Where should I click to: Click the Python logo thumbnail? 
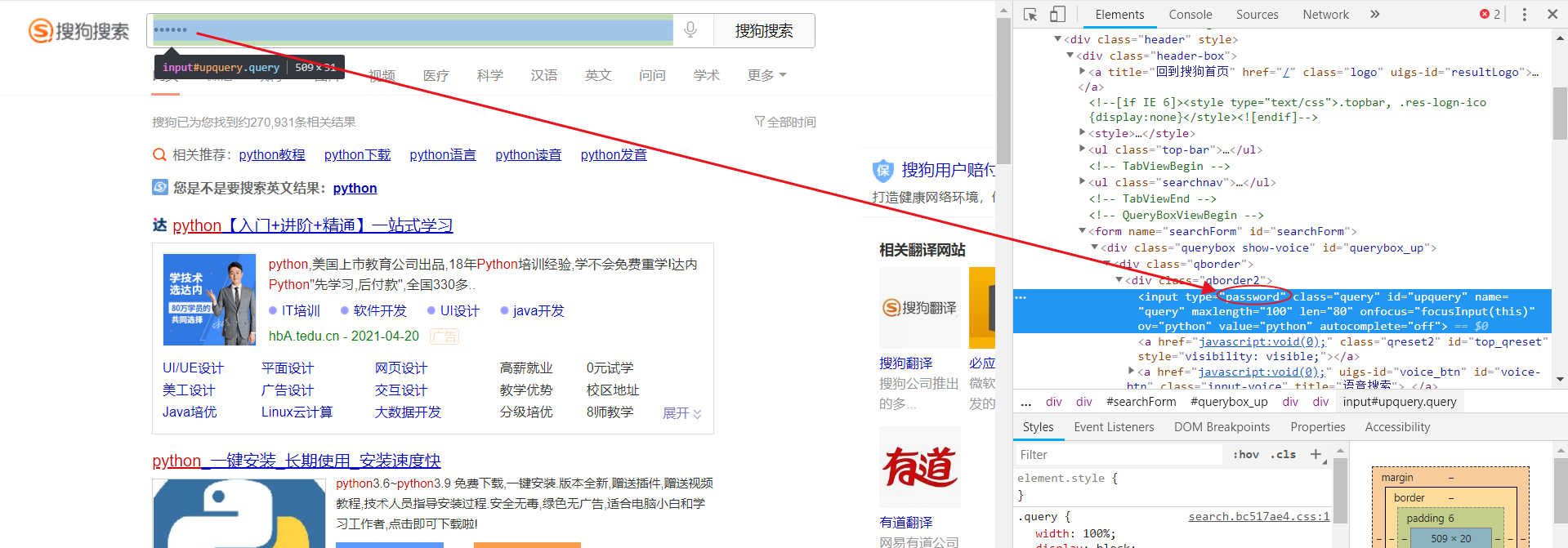coord(239,514)
